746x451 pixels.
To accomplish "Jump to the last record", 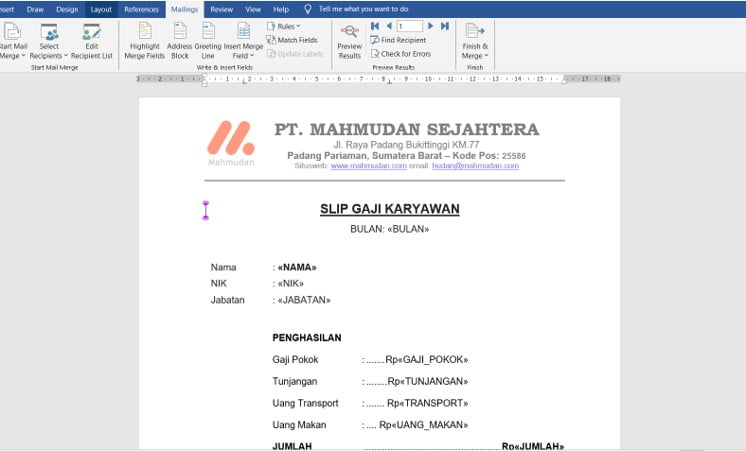I will coord(445,25).
